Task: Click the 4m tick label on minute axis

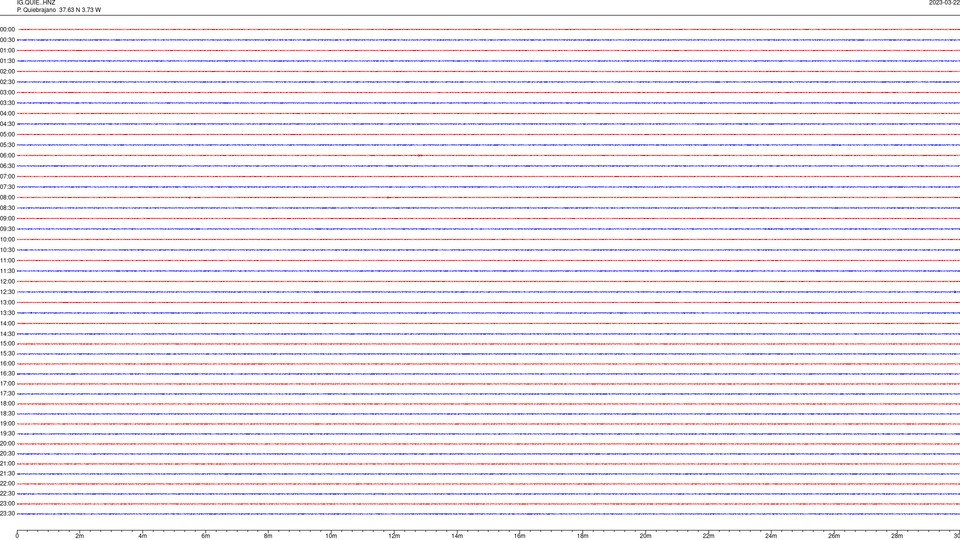Action: click(143, 536)
